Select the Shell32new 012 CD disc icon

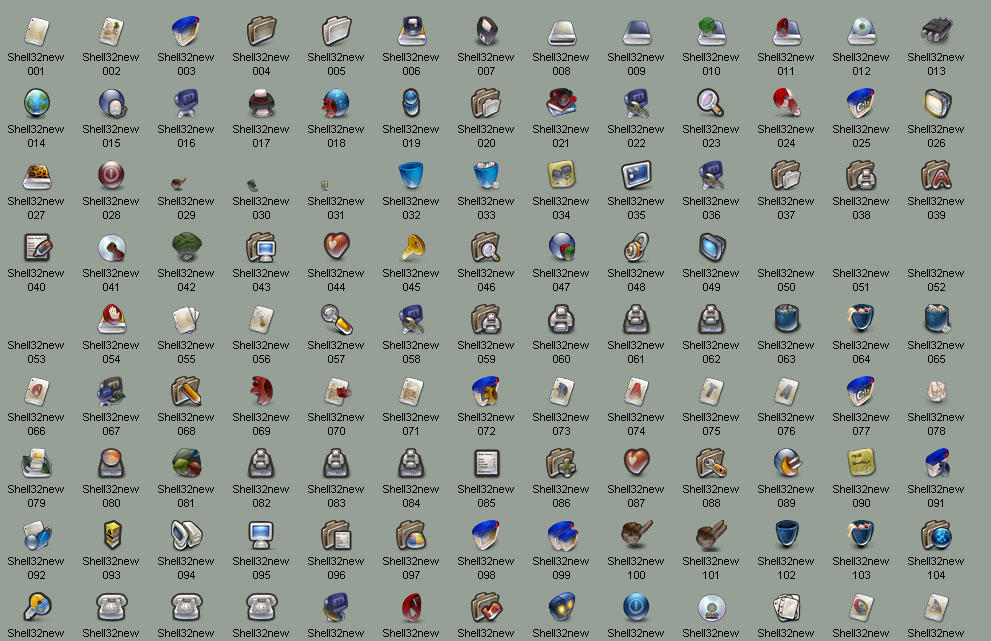click(x=861, y=30)
